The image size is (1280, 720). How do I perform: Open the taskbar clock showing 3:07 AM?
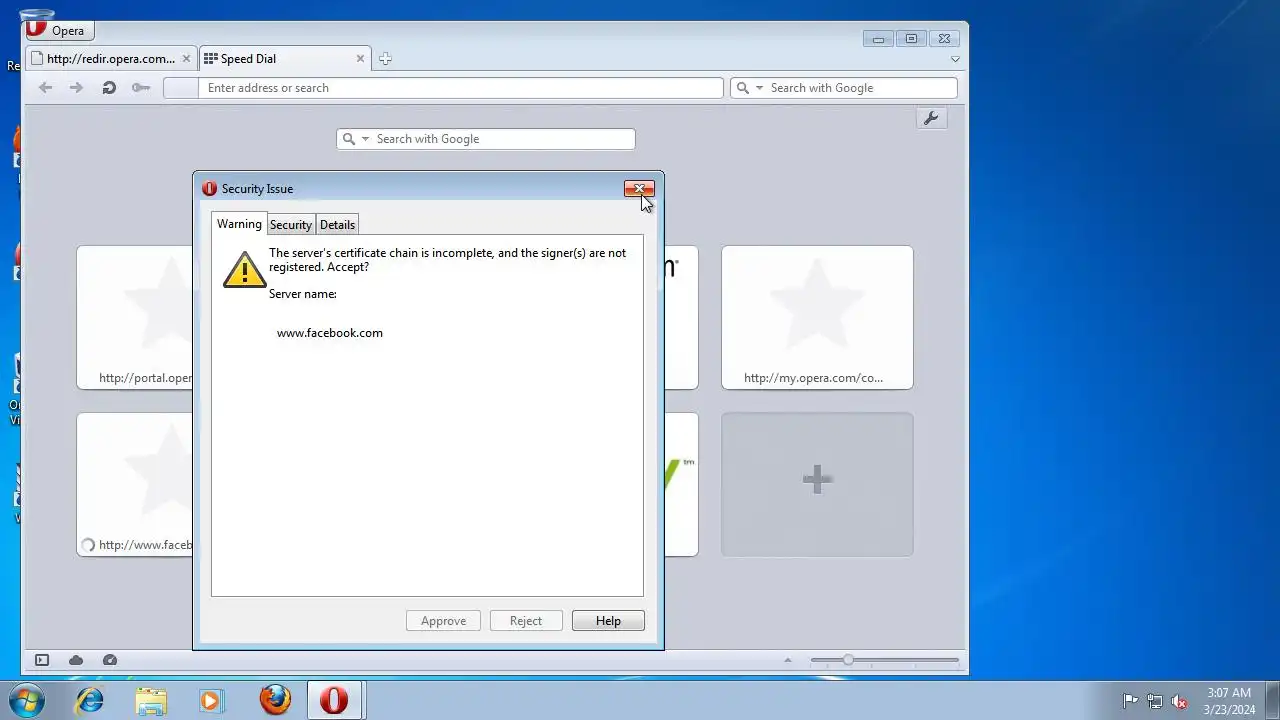click(1229, 701)
